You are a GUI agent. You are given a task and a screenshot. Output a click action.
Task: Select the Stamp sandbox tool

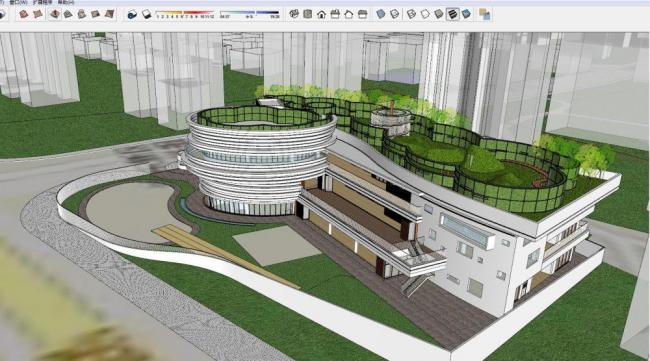tap(68, 15)
